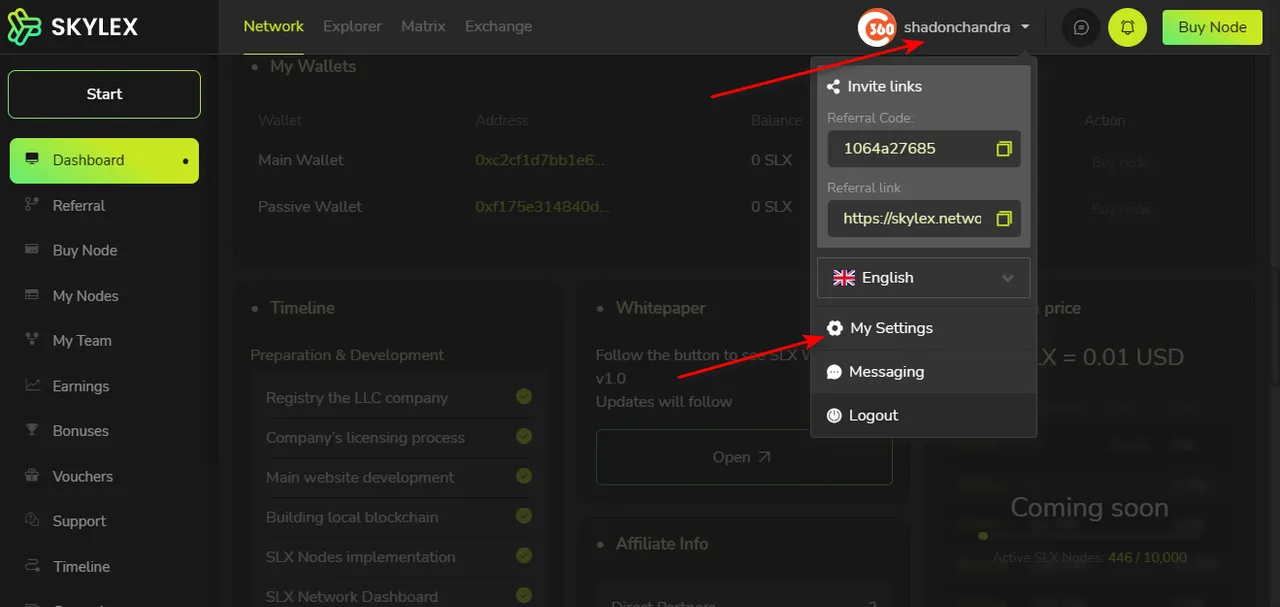Click the Support headset icon
The image size is (1280, 607).
click(32, 521)
